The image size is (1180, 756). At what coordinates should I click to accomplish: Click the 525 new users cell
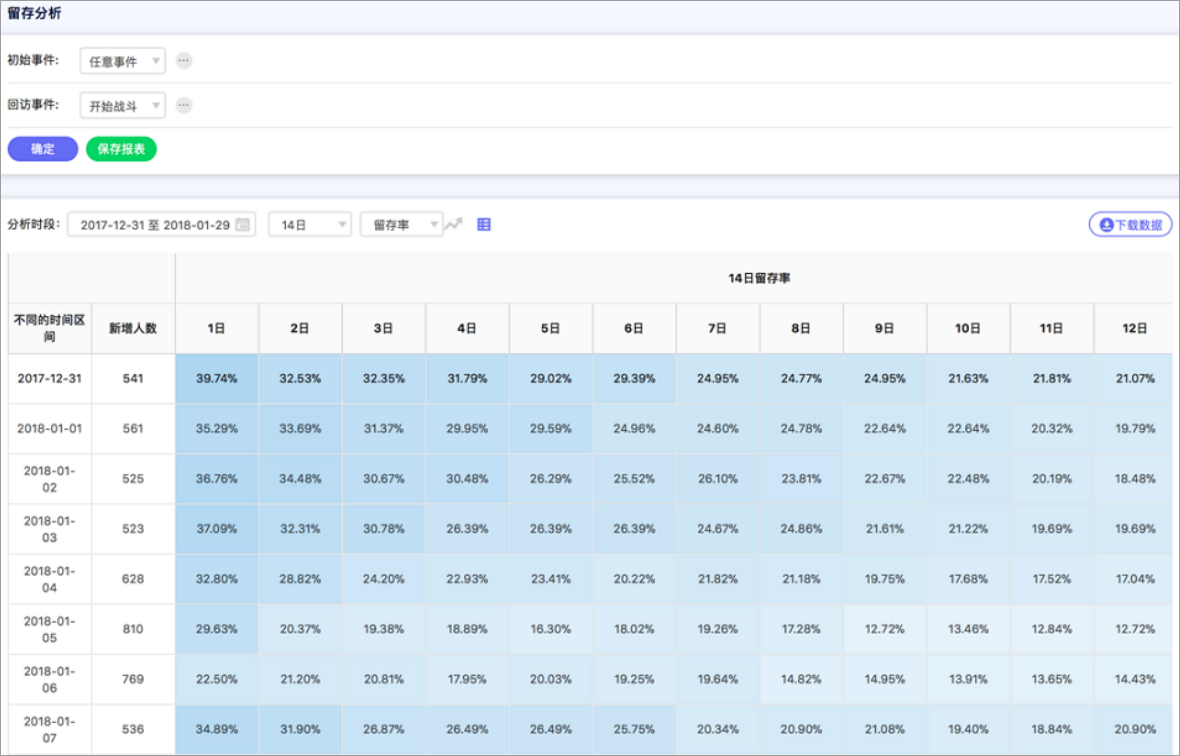pos(133,478)
